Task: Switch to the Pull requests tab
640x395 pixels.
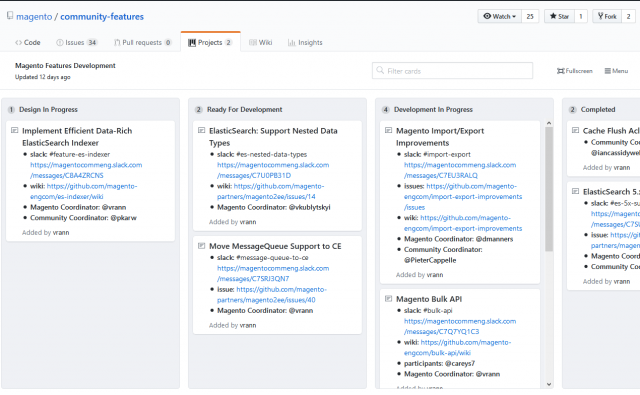Action: point(142,42)
